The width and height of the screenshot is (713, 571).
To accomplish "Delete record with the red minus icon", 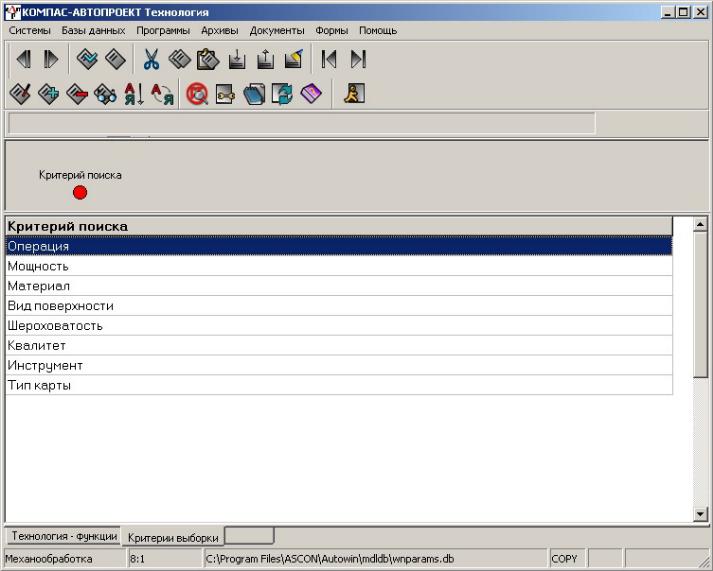I will click(77, 94).
